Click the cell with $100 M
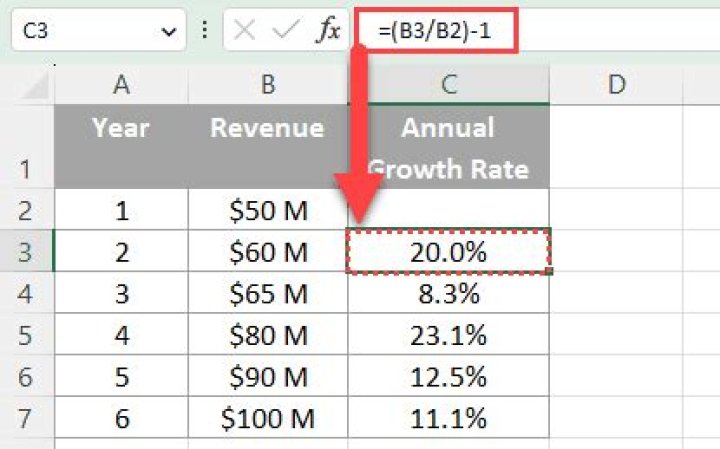This screenshot has width=720, height=449. pyautogui.click(x=267, y=418)
